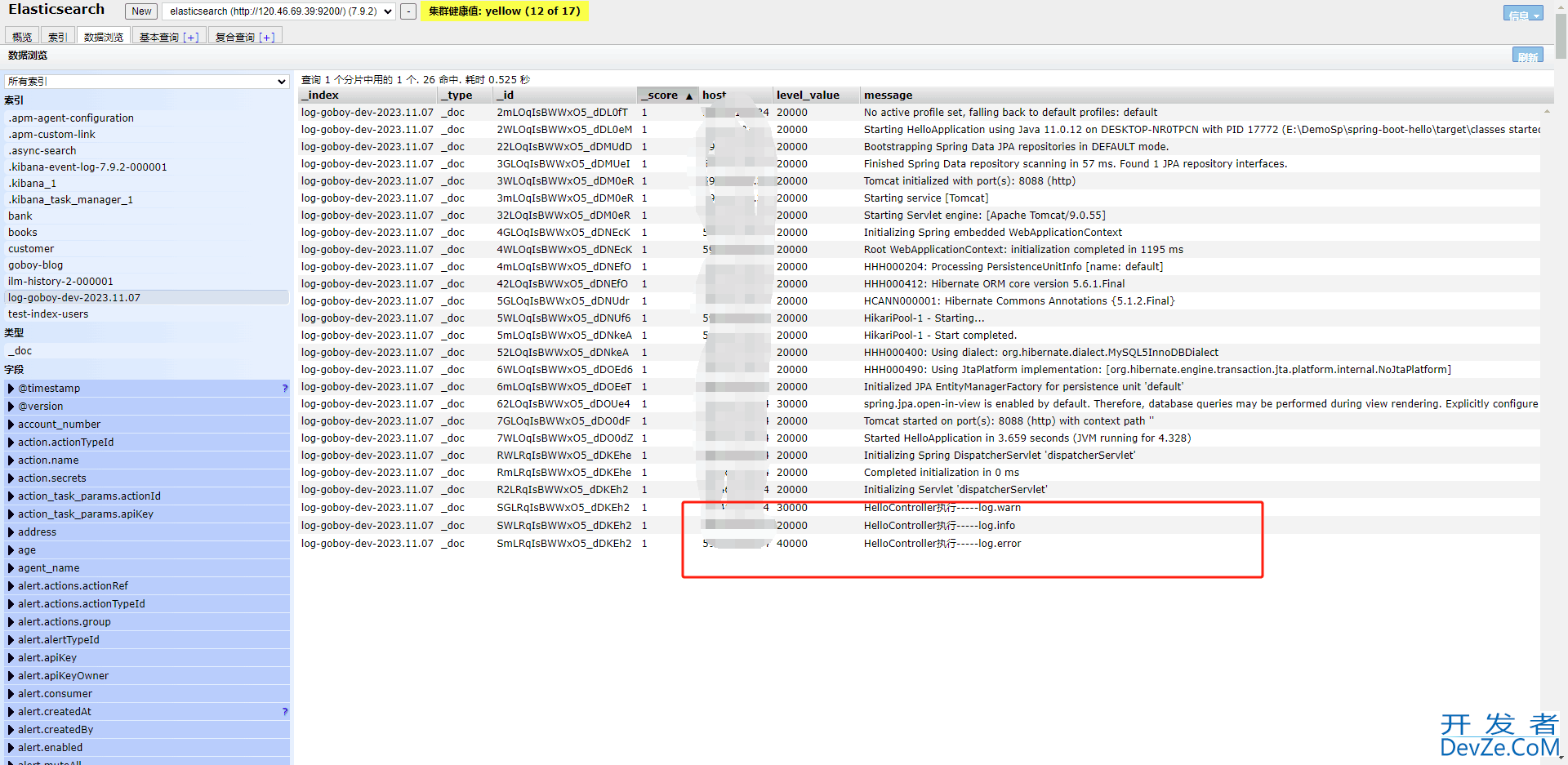The width and height of the screenshot is (1568, 765).
Task: Sort by the level_value column header
Action: (x=816, y=96)
